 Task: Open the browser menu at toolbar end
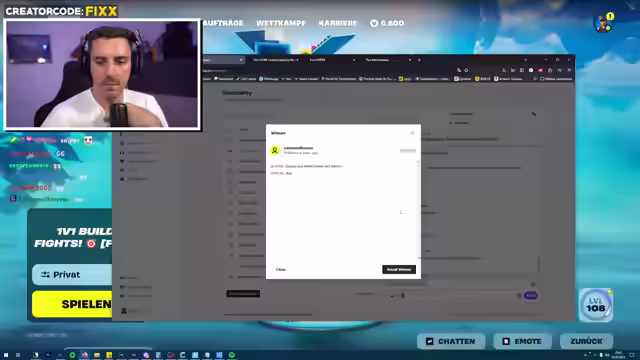[x=569, y=70]
